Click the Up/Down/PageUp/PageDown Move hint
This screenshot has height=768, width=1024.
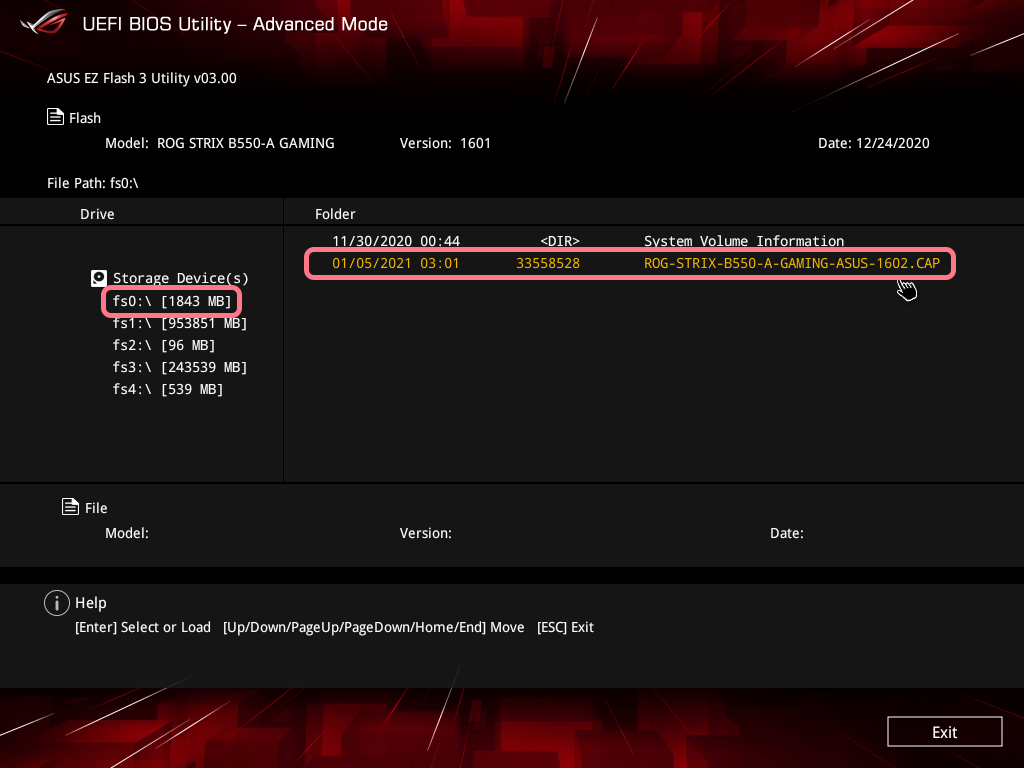[x=374, y=627]
